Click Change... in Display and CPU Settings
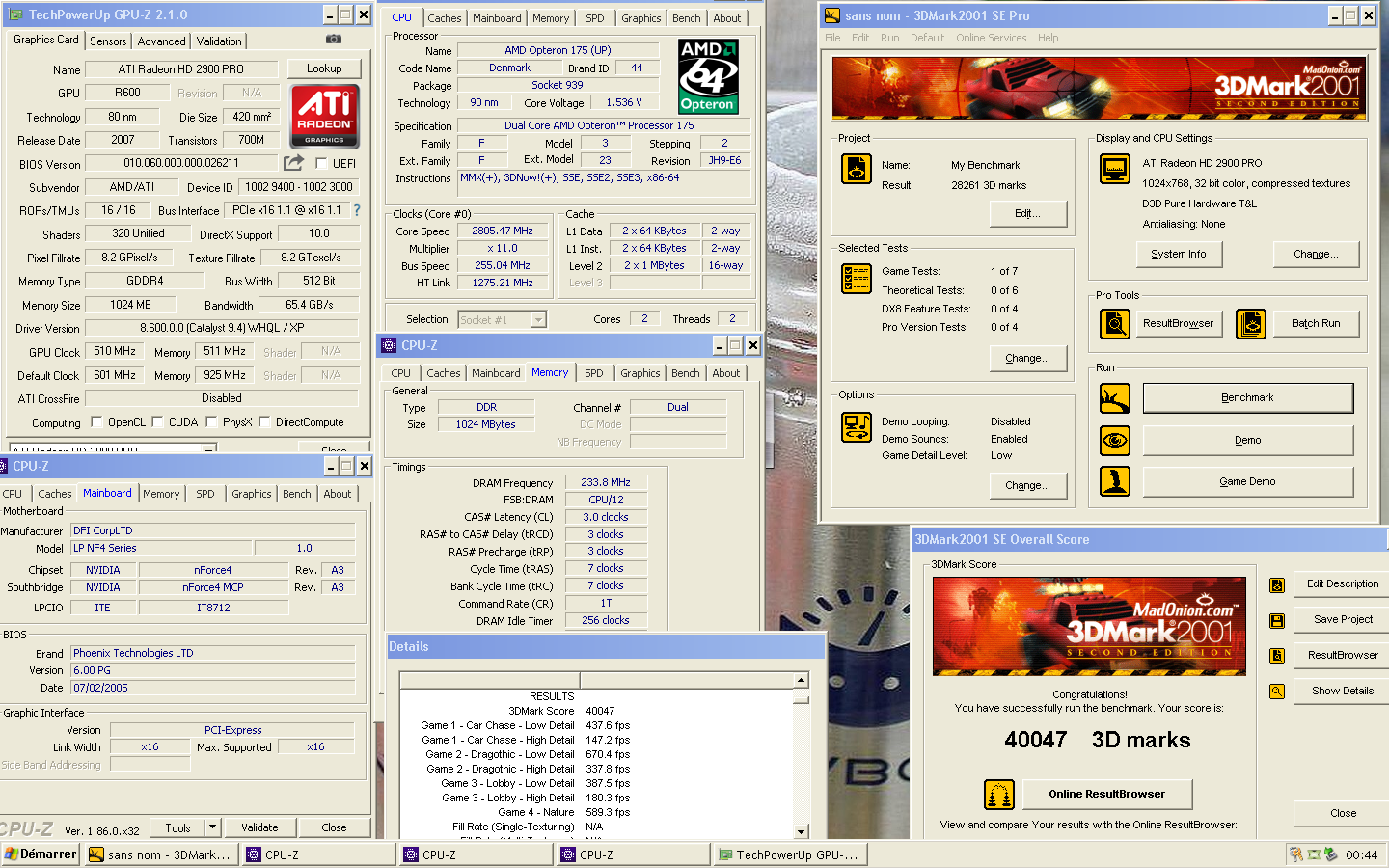 [x=1316, y=254]
